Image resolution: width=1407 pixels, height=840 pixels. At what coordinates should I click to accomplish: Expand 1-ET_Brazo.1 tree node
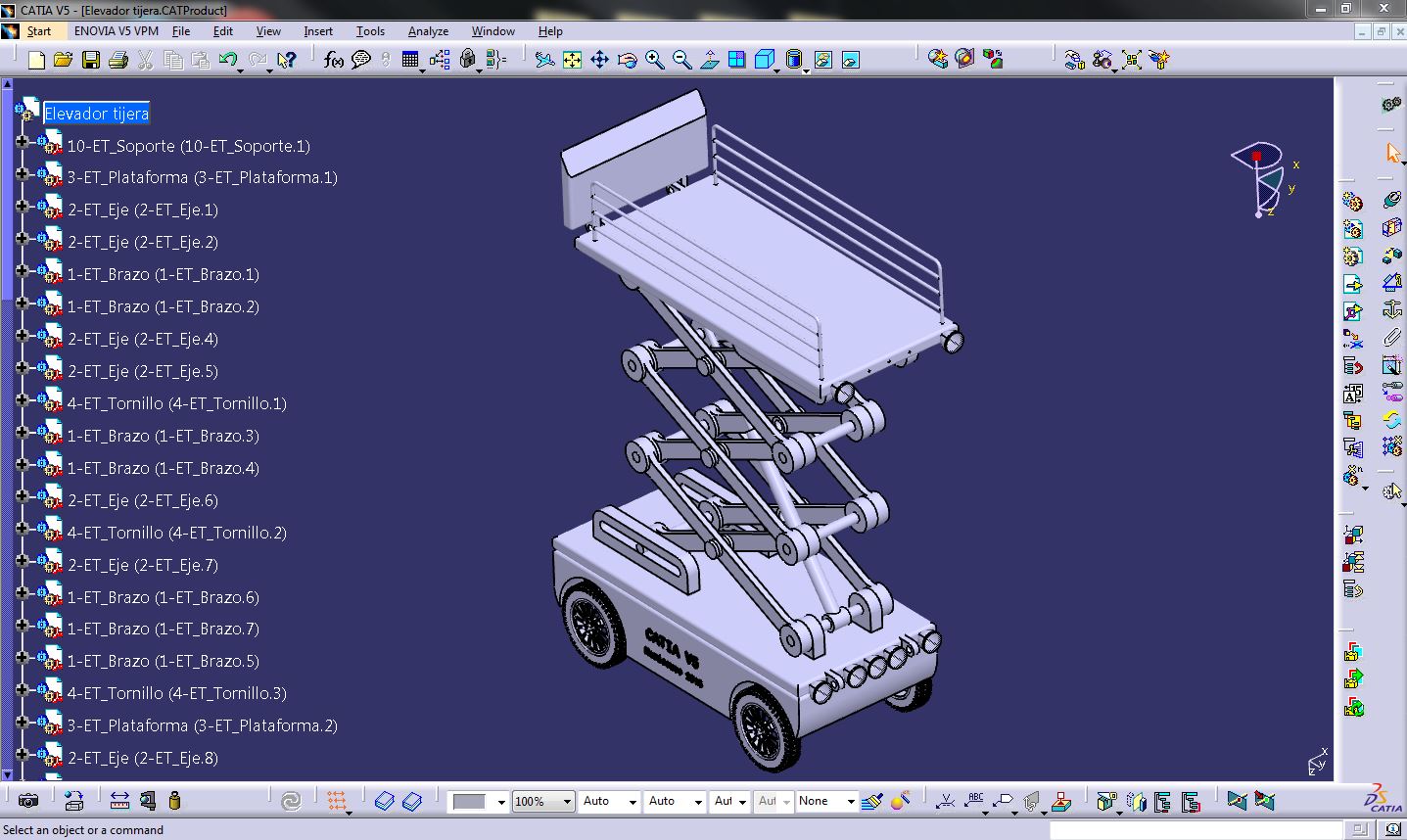(23, 271)
